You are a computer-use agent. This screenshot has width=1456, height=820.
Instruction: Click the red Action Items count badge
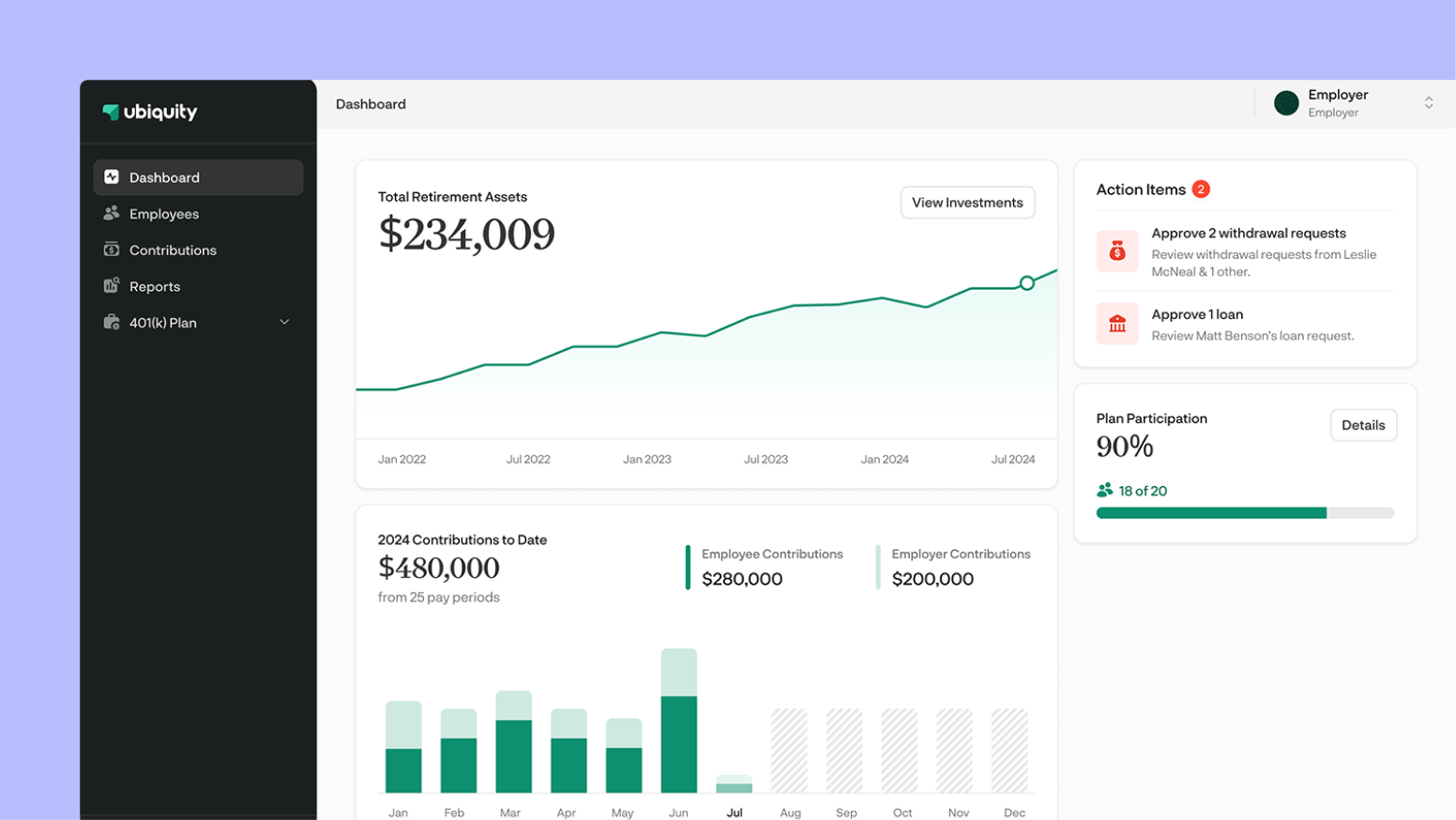click(x=1201, y=189)
